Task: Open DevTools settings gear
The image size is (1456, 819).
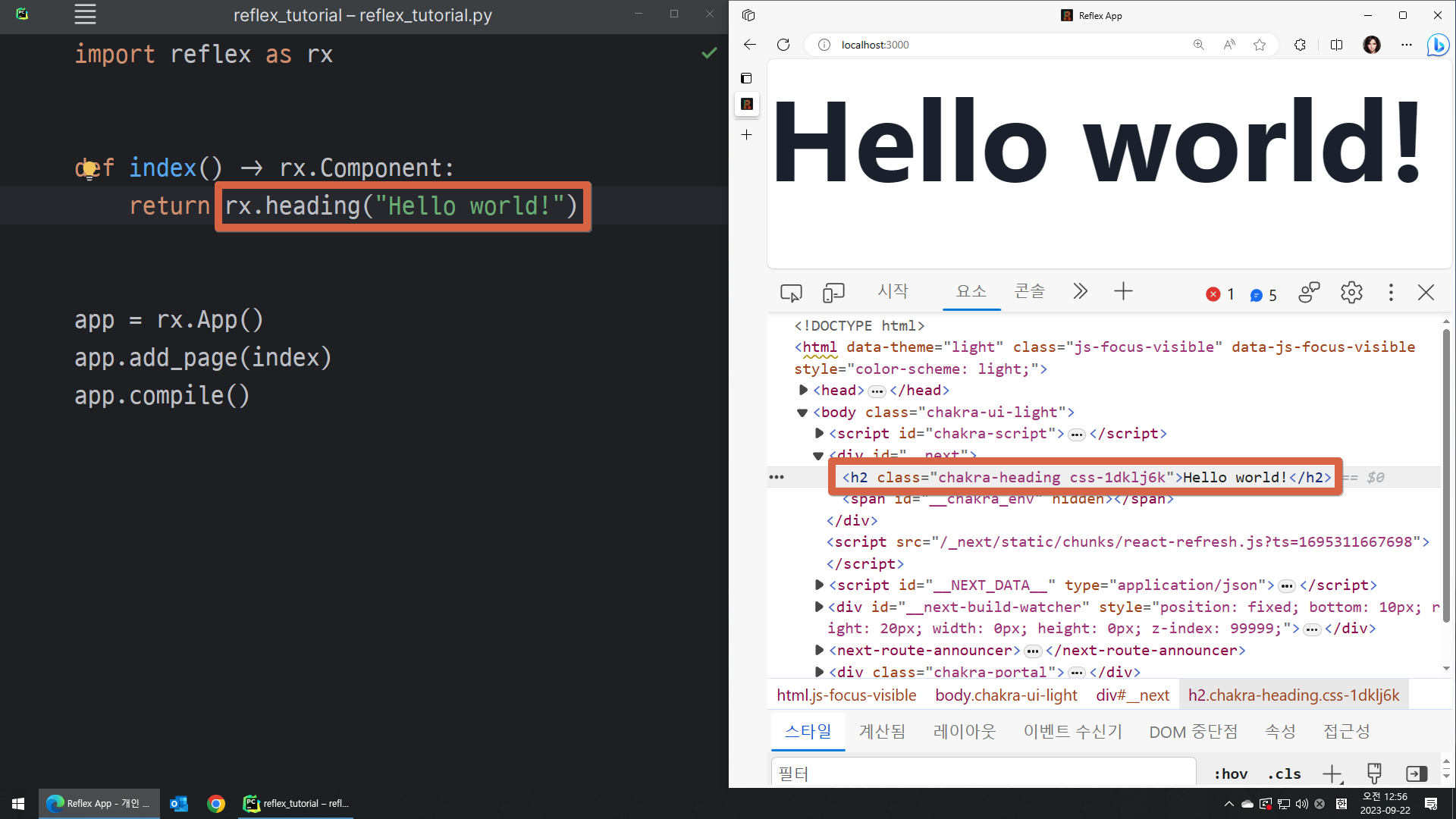Action: [1351, 292]
